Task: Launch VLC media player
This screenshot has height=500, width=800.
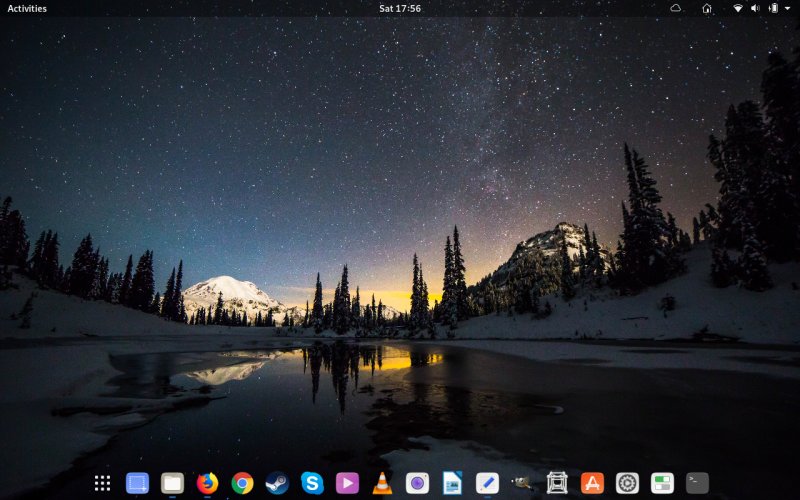Action: coord(382,483)
